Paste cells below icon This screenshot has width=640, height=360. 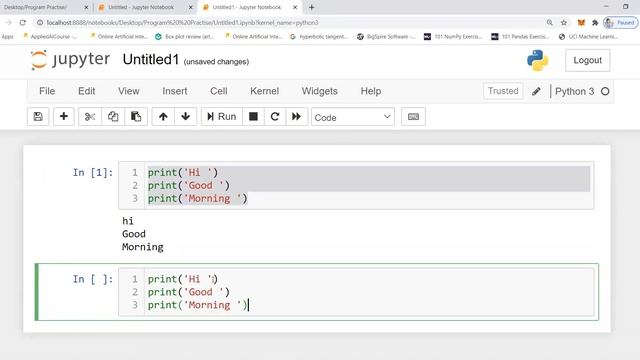(136, 117)
